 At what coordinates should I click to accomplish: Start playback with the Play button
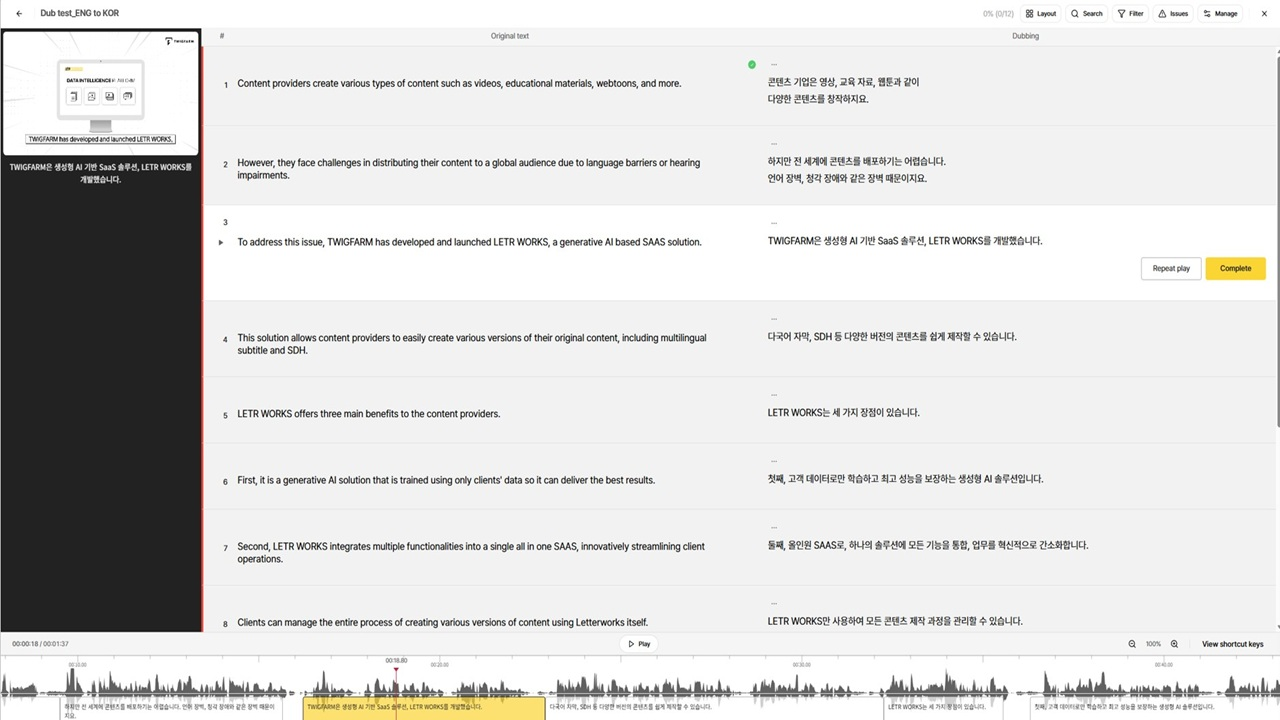tap(639, 644)
